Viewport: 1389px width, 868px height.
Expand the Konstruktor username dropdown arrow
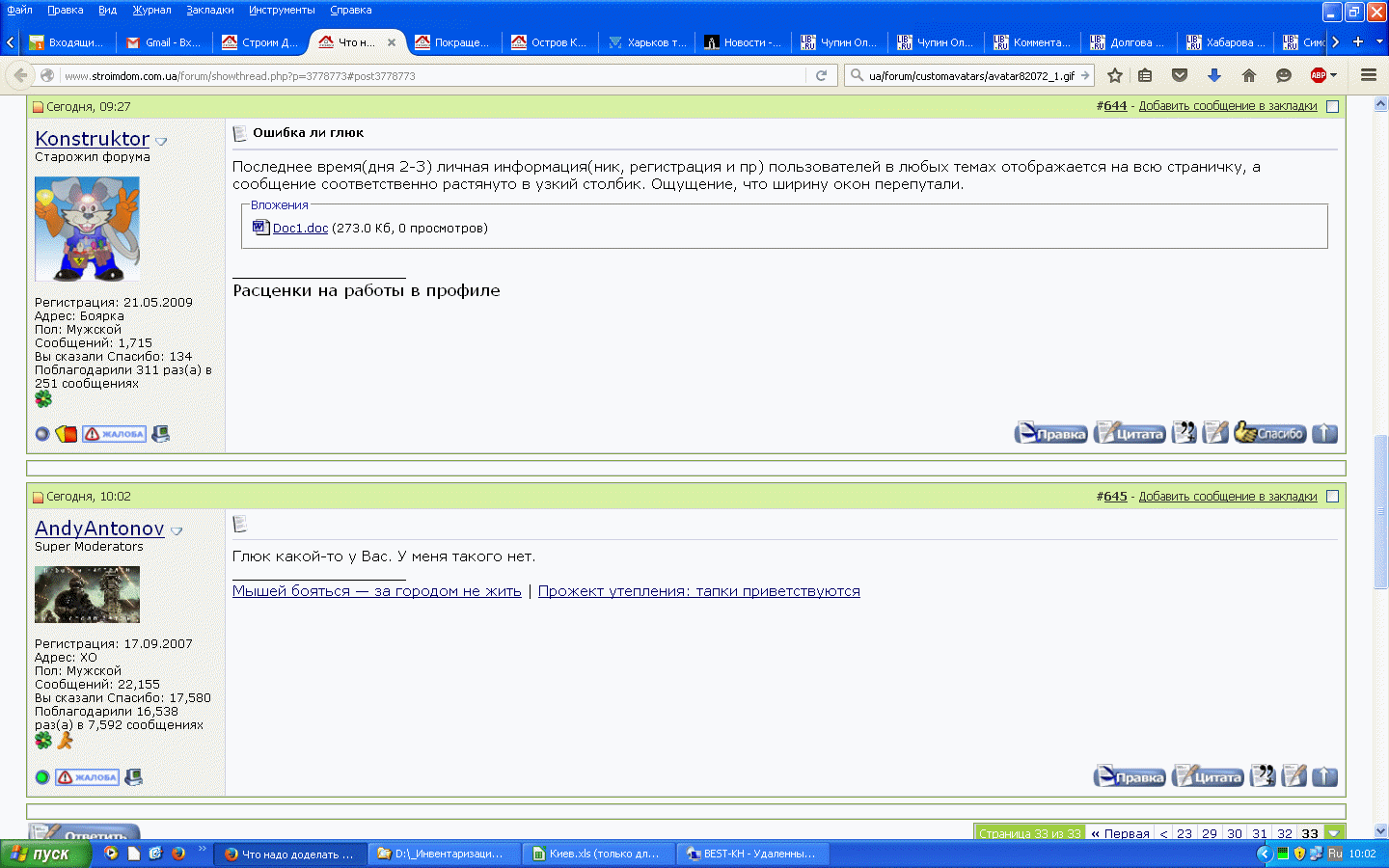point(161,142)
